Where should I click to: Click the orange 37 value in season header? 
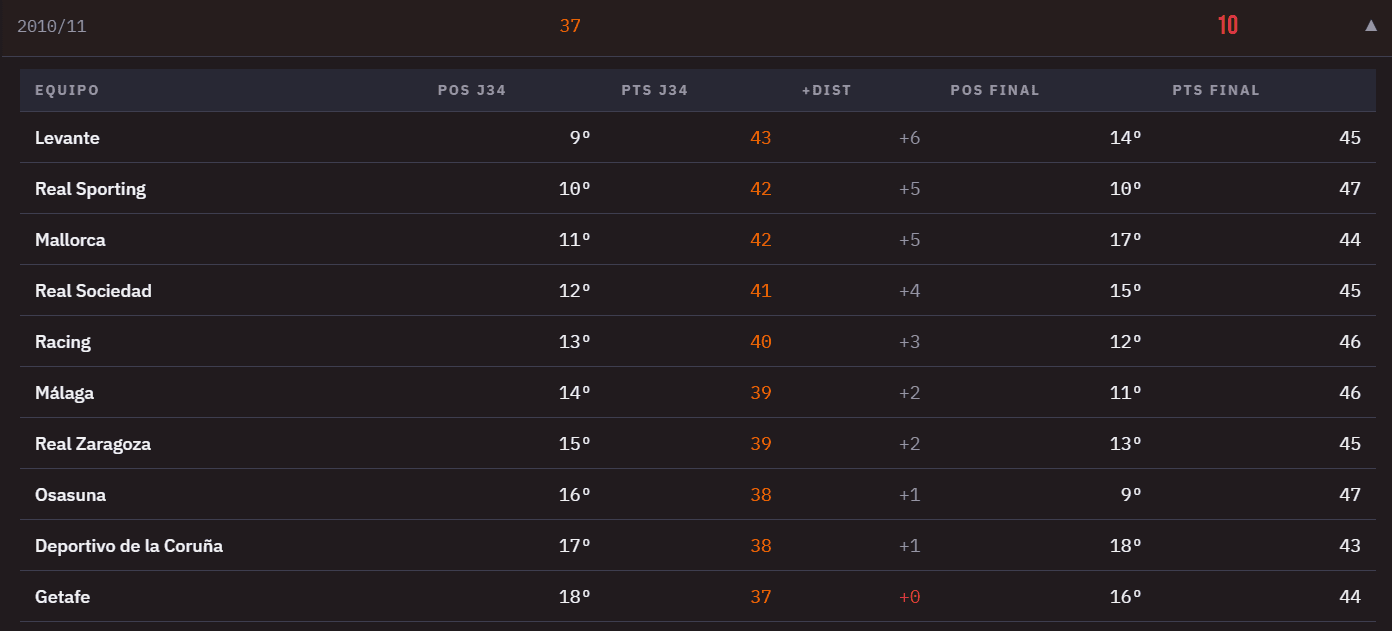(570, 26)
